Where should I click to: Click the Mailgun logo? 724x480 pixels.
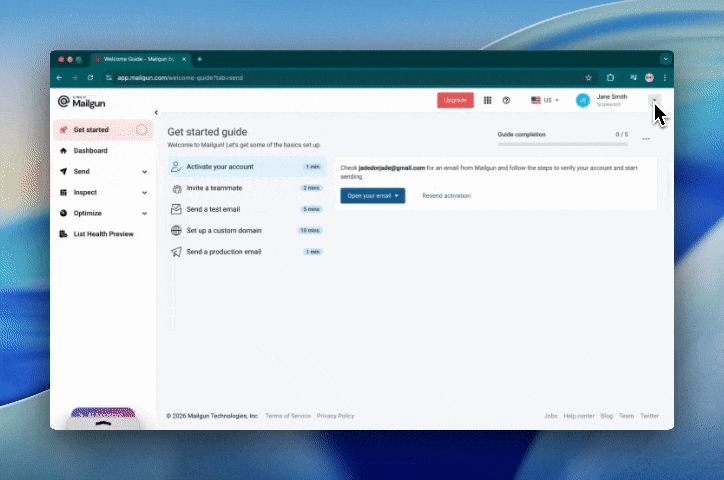(82, 102)
